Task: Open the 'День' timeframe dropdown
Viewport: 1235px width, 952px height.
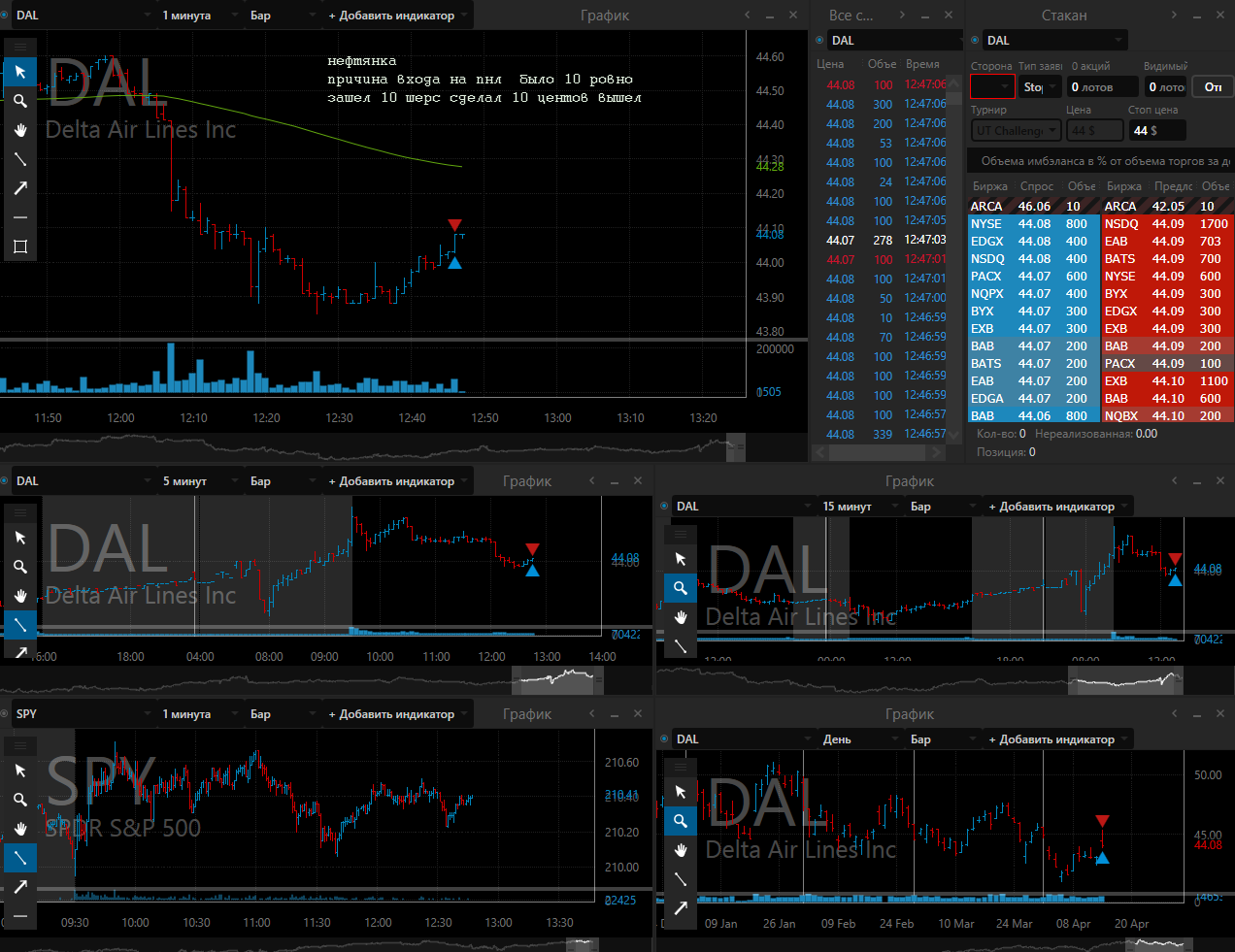Action: 859,739
